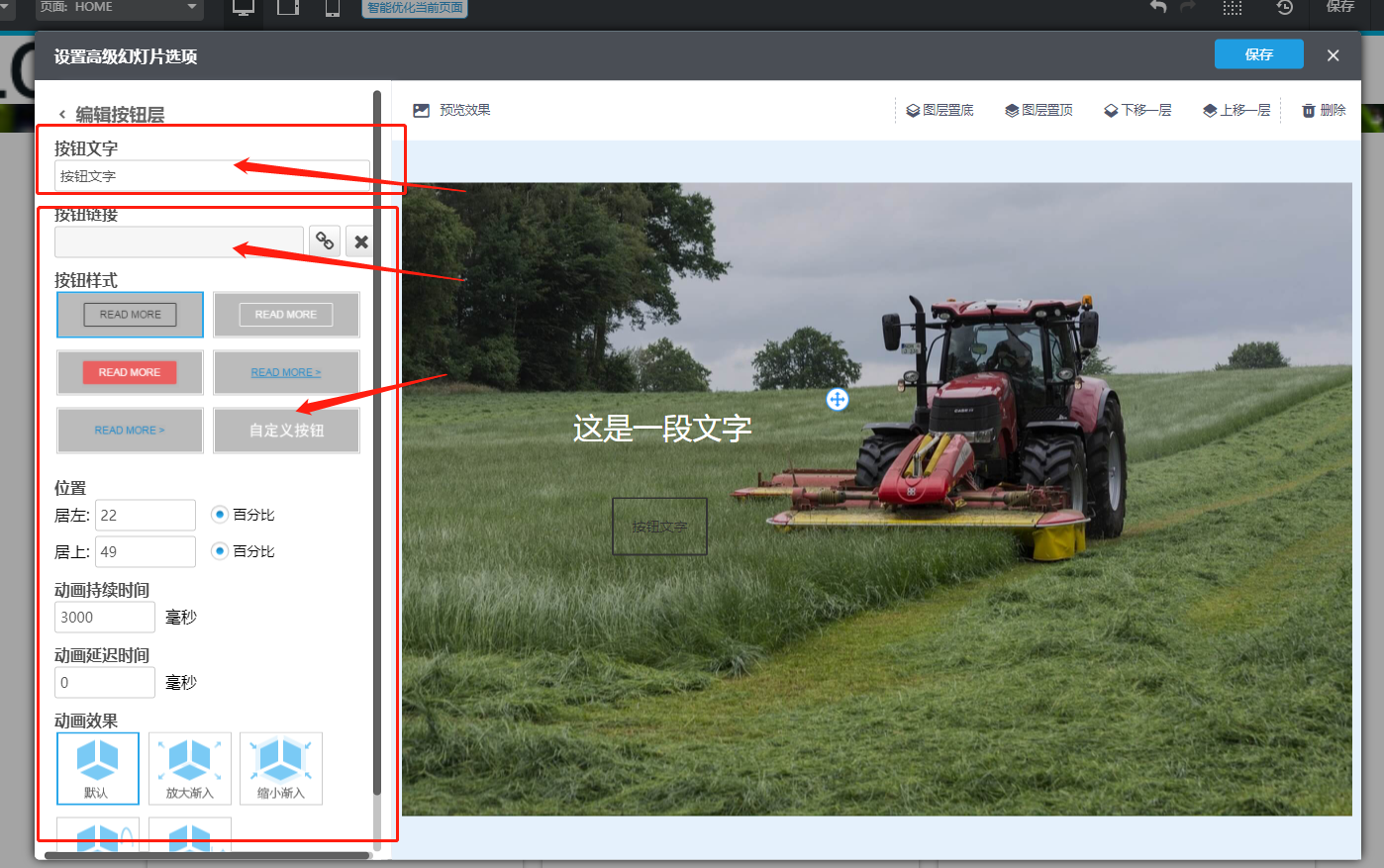Click the move handle on the slide
The width and height of the screenshot is (1384, 868).
pyautogui.click(x=837, y=399)
